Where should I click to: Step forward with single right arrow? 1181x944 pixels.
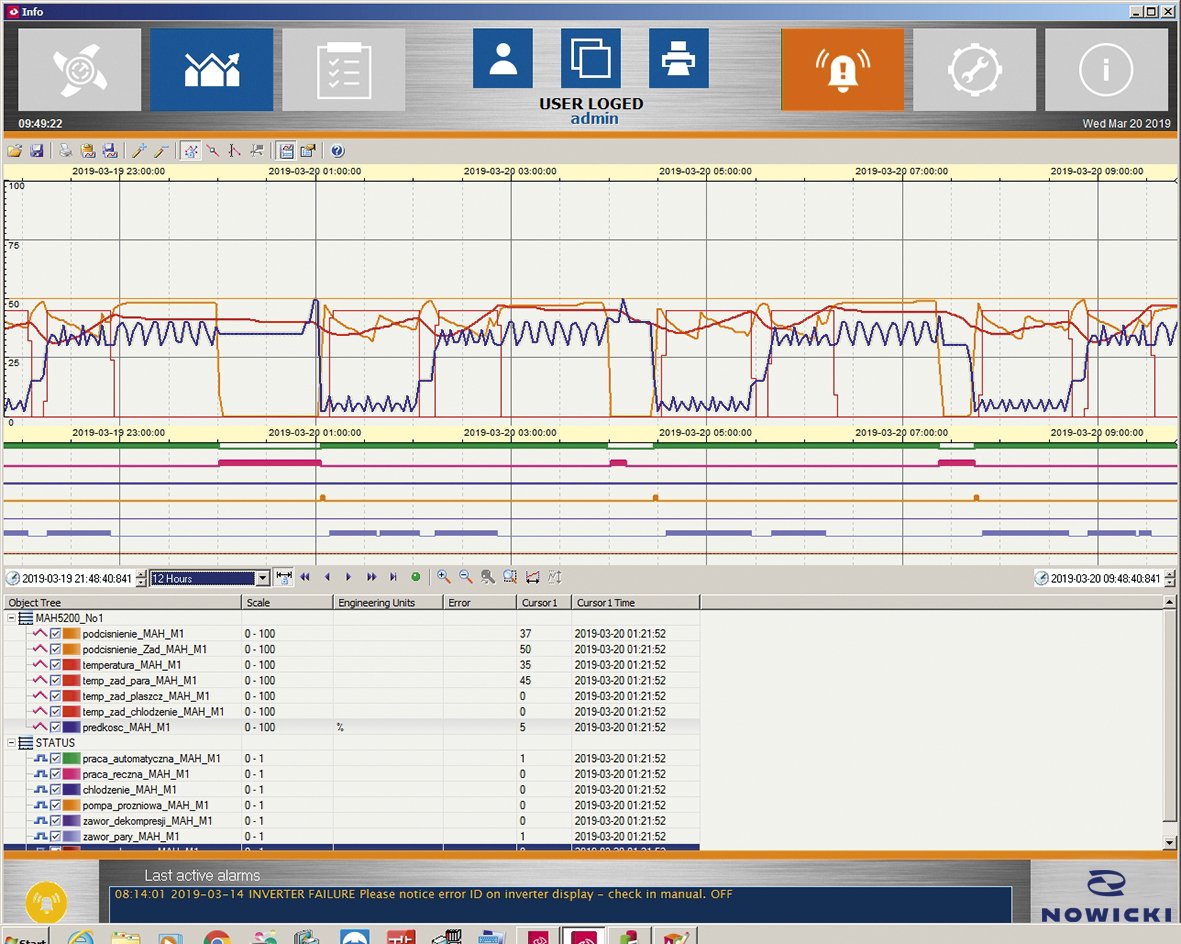click(348, 577)
